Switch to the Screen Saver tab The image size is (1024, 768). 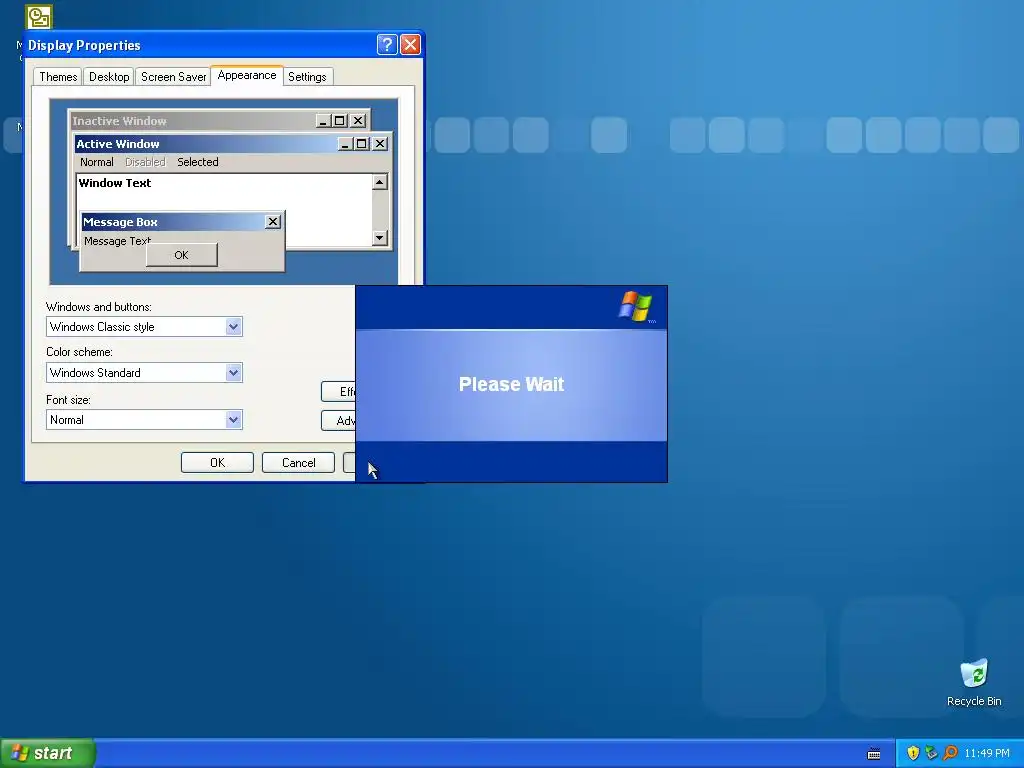click(x=173, y=77)
